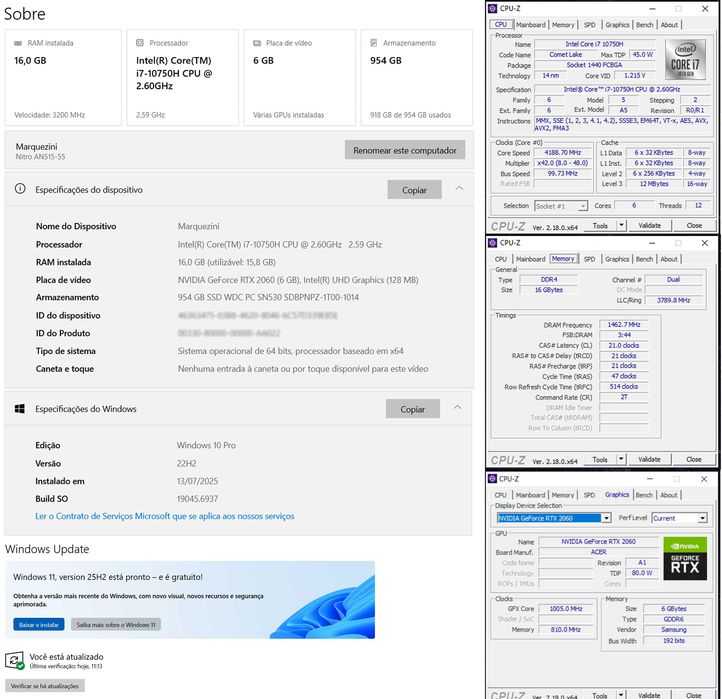The image size is (722, 699).
Task: Click Baixar e instalar button
Action: click(x=39, y=625)
